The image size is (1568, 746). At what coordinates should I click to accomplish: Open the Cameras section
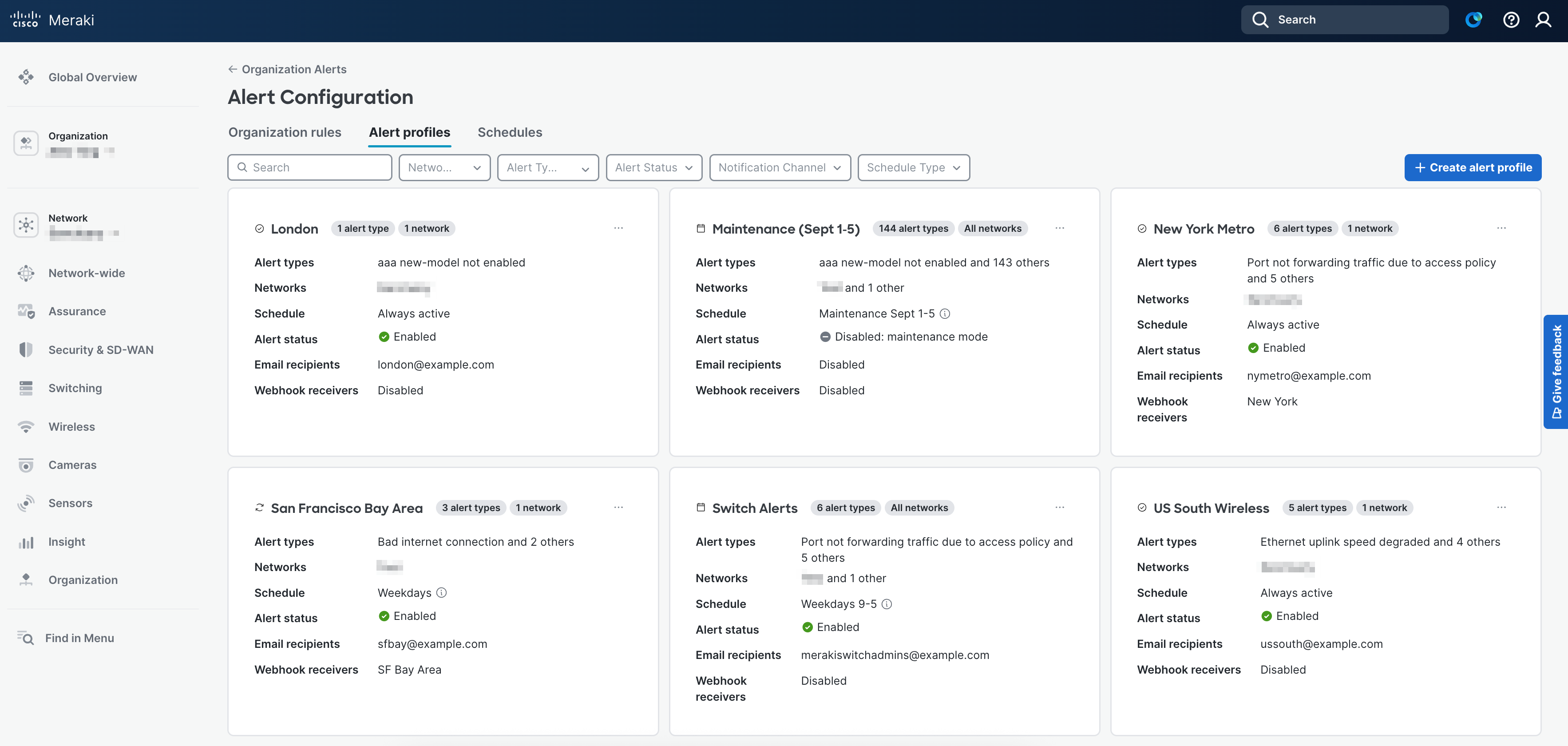[72, 464]
